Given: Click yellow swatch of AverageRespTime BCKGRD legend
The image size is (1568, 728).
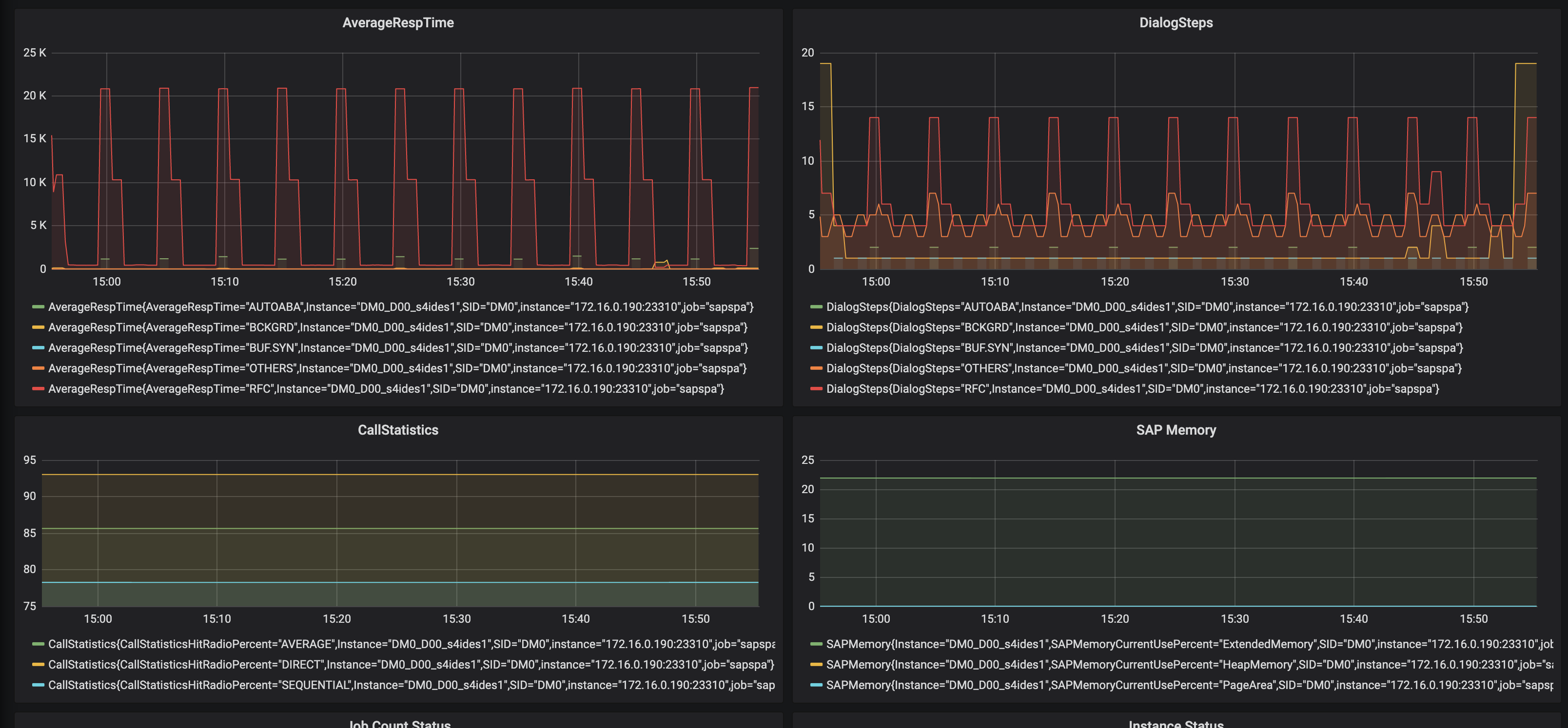Looking at the screenshot, I should point(39,328).
